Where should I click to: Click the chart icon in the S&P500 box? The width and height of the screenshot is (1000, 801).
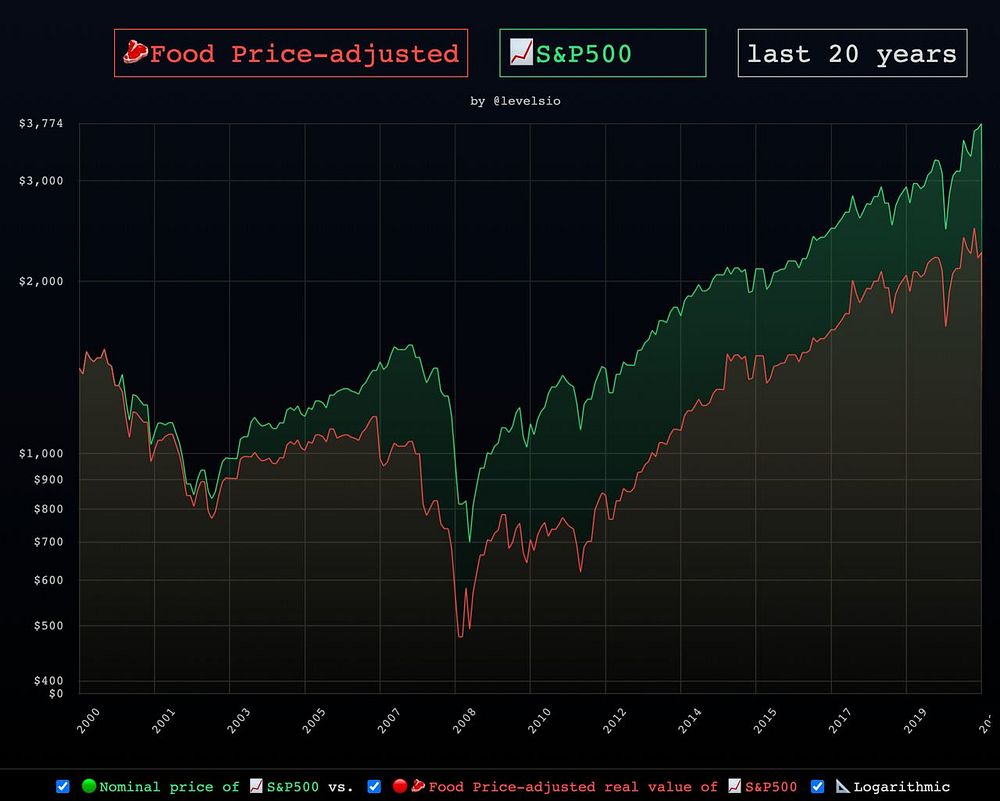coord(521,52)
